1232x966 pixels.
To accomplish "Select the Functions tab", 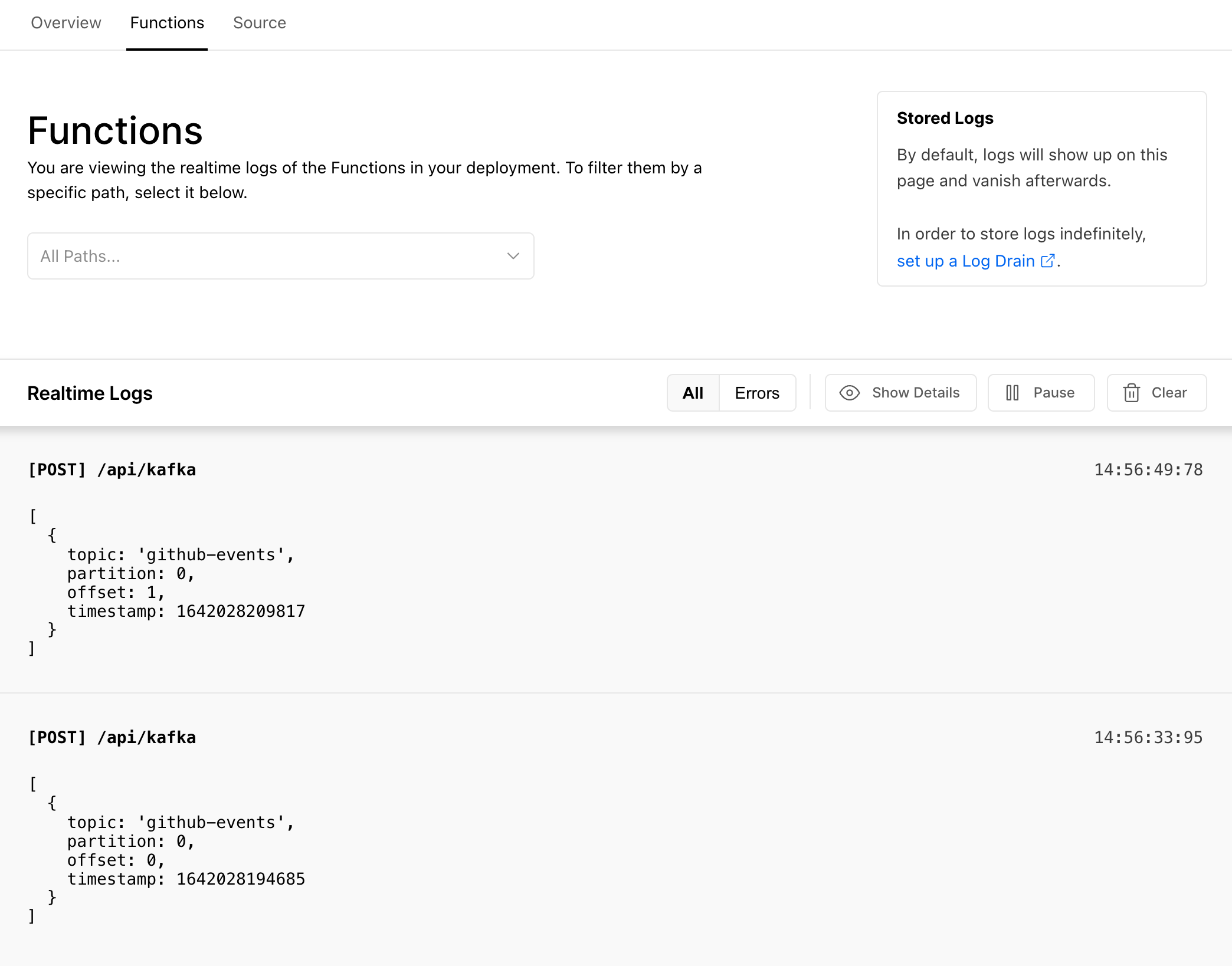I will (x=167, y=23).
